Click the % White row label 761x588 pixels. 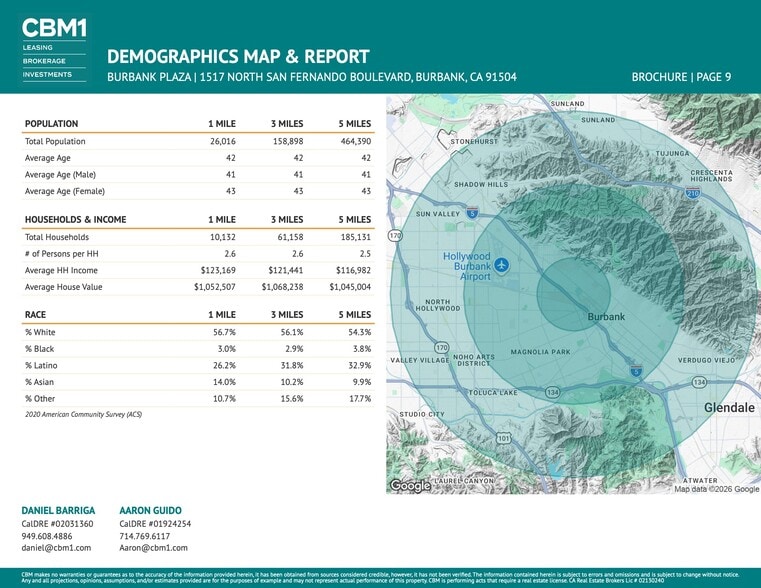pyautogui.click(x=40, y=332)
